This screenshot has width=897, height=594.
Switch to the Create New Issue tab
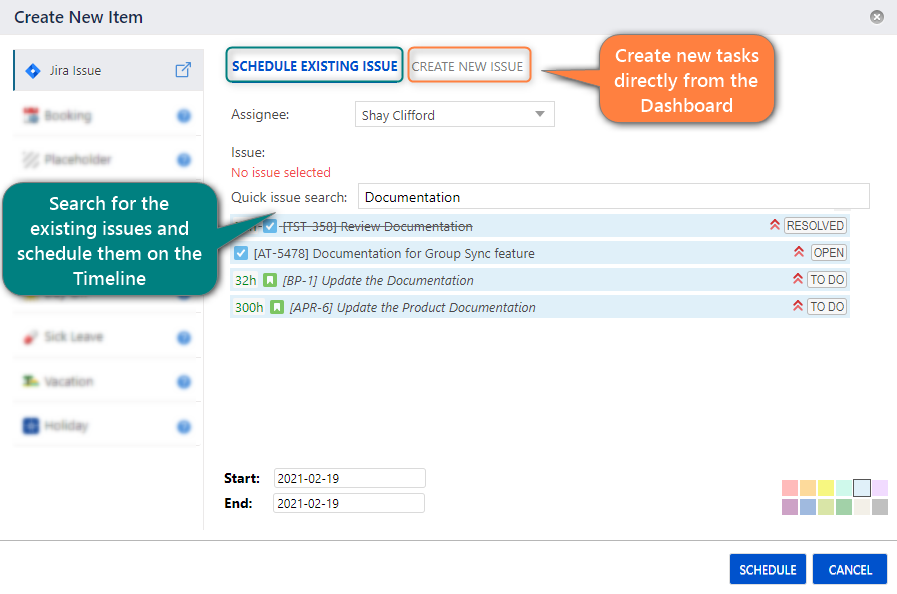(468, 66)
